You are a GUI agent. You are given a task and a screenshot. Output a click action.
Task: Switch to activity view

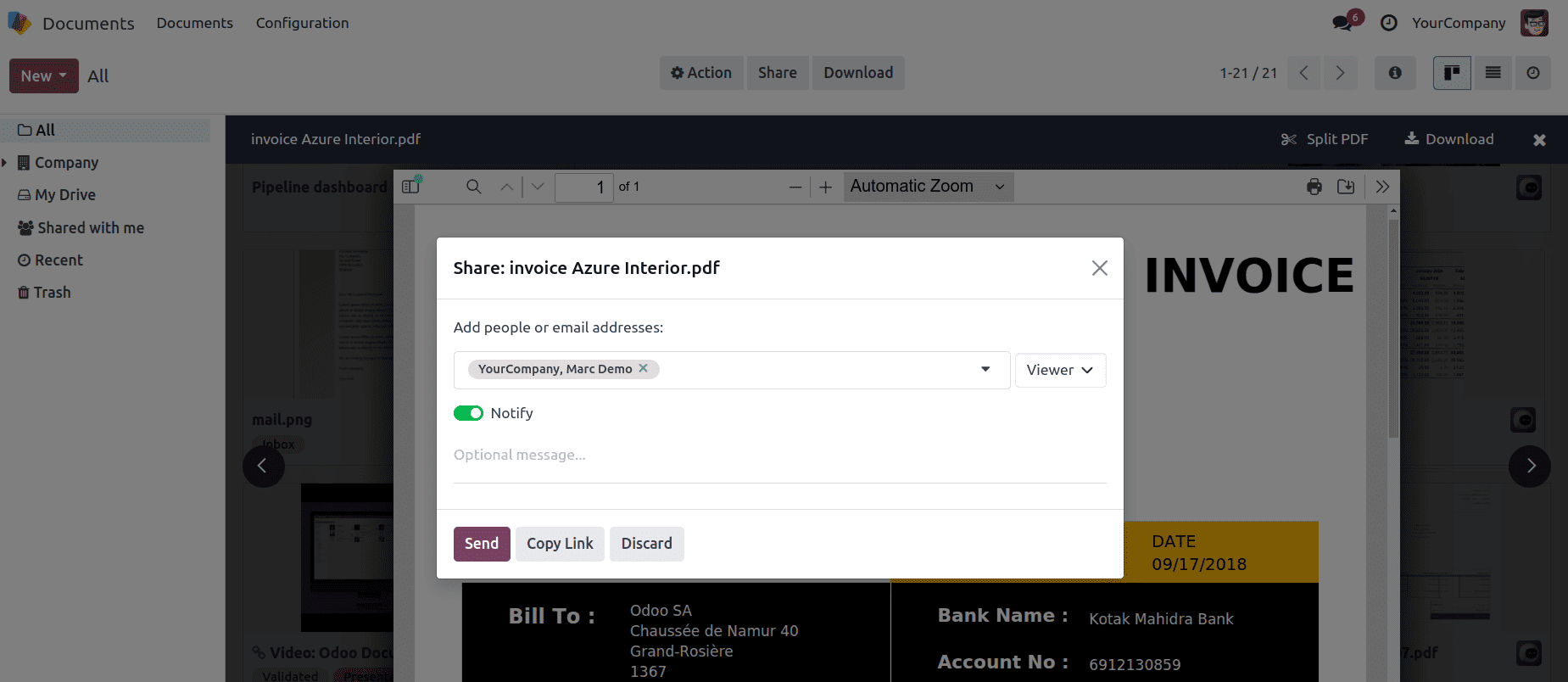(1533, 73)
